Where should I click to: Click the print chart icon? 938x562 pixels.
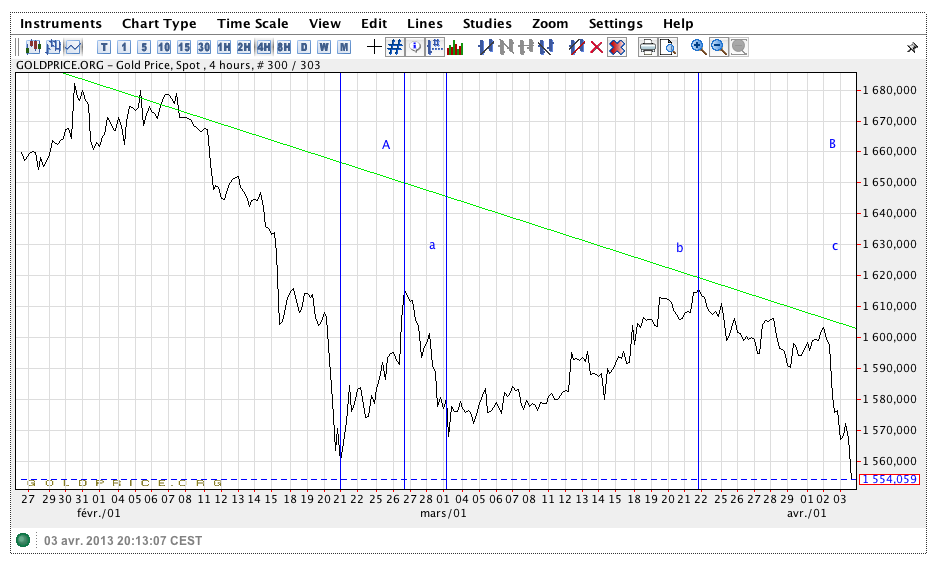[647, 47]
